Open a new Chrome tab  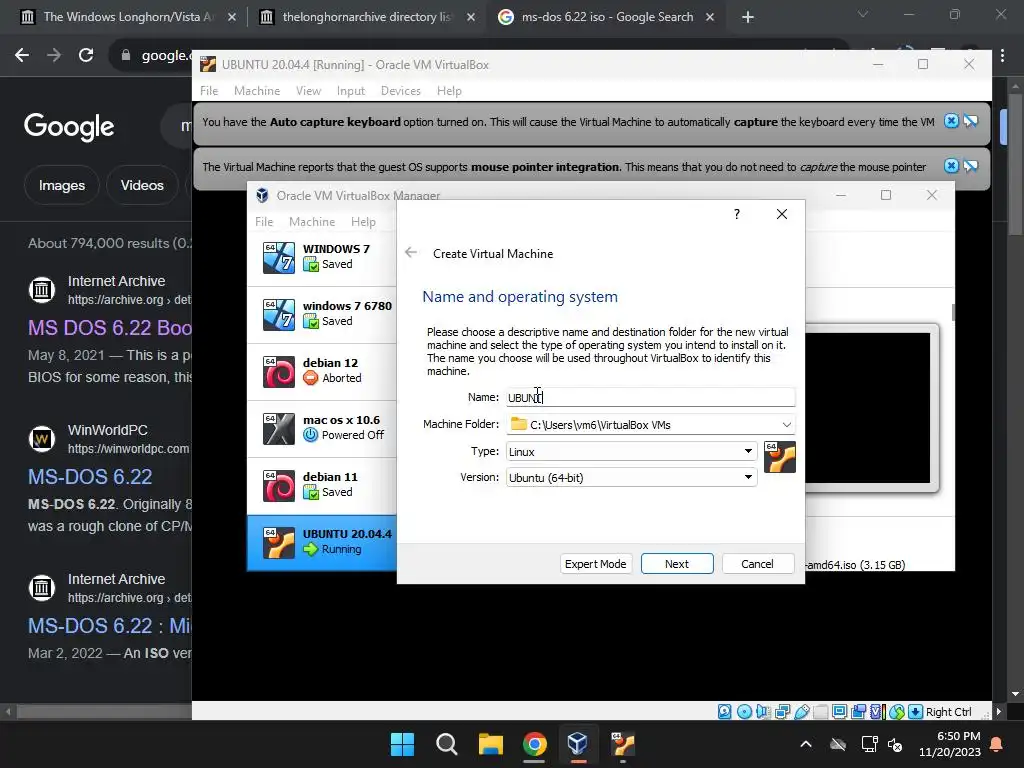pyautogui.click(x=748, y=17)
